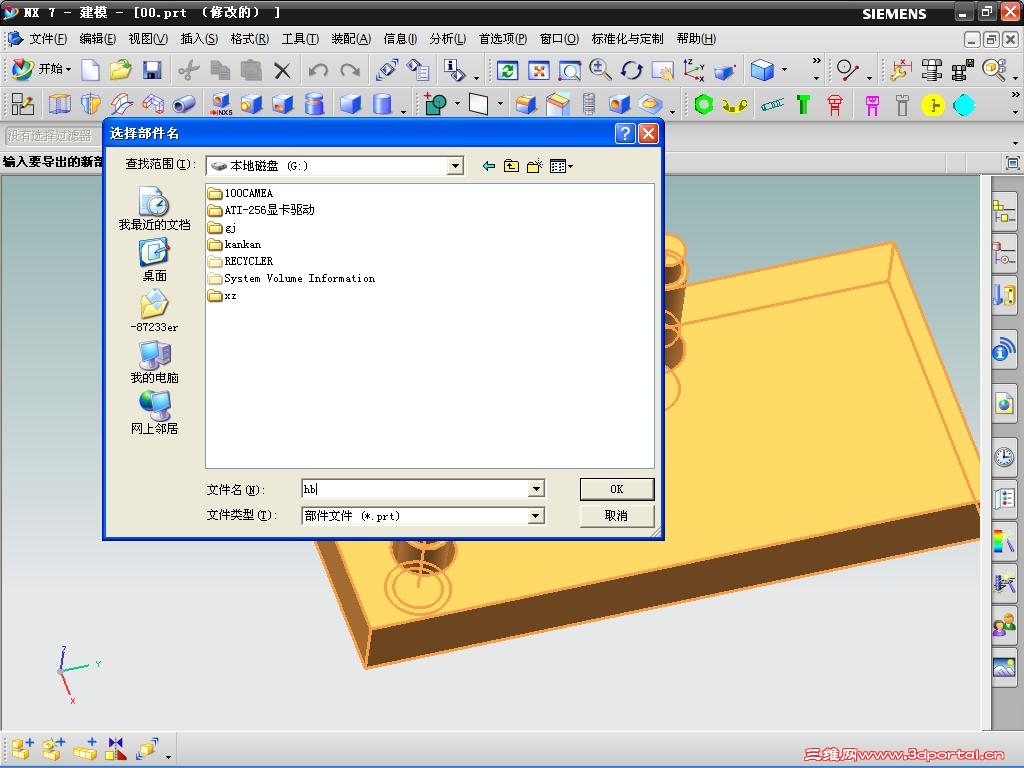
Task: Go to 桌面 in places bar
Action: click(x=154, y=260)
